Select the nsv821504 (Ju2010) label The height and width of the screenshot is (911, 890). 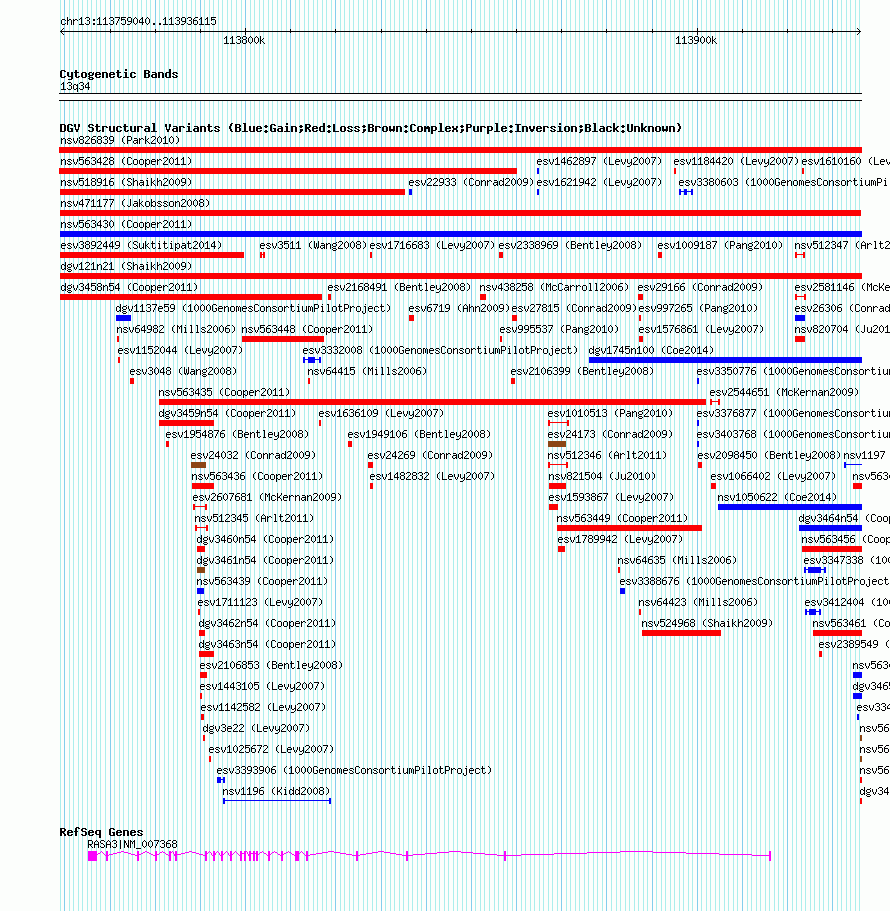tap(602, 476)
